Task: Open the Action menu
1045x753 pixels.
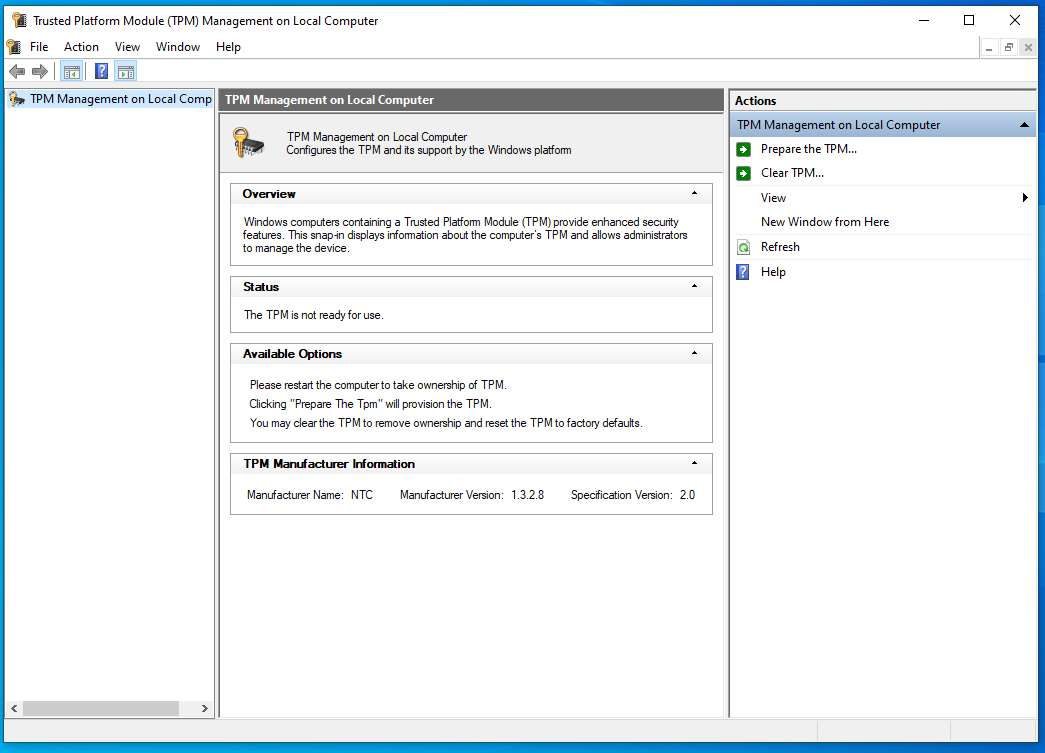Action: (x=81, y=47)
